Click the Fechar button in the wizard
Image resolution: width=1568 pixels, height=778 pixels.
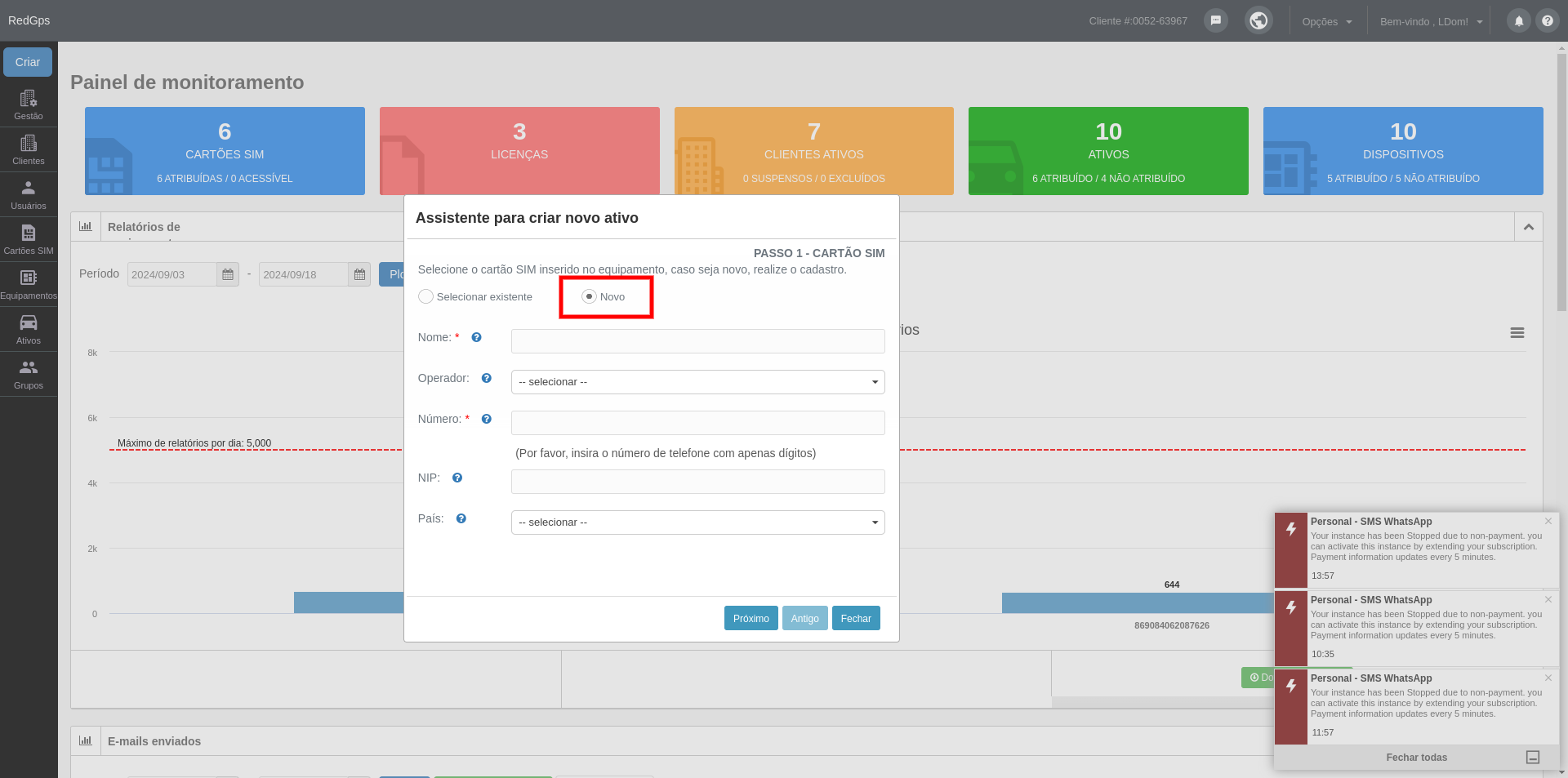point(856,618)
